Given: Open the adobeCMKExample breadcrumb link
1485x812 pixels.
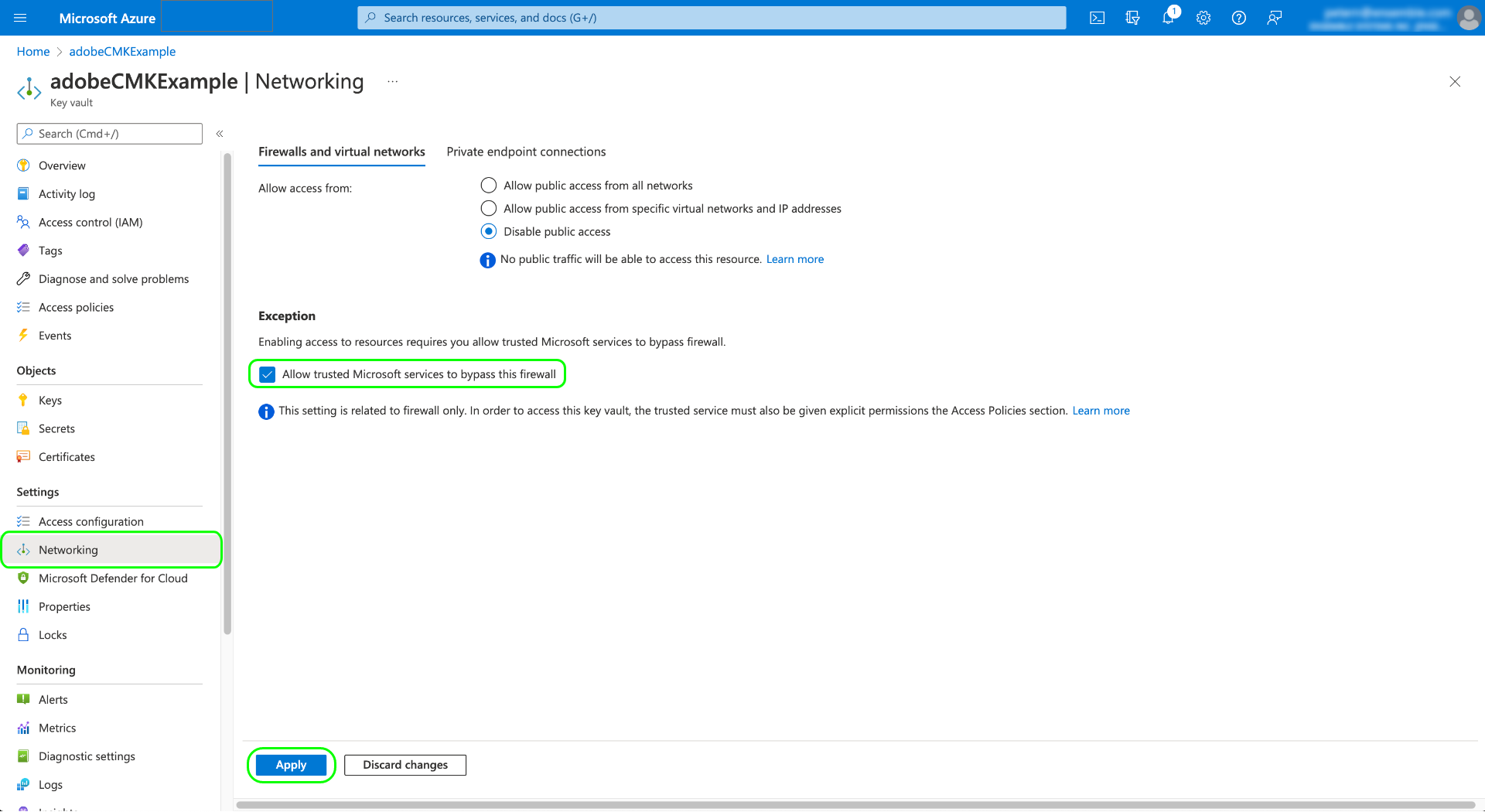Looking at the screenshot, I should tap(122, 51).
